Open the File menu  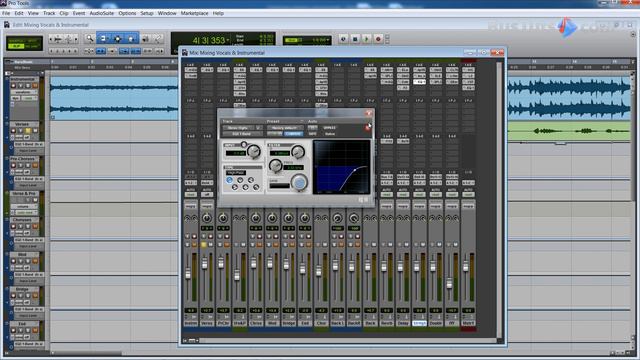tap(6, 13)
